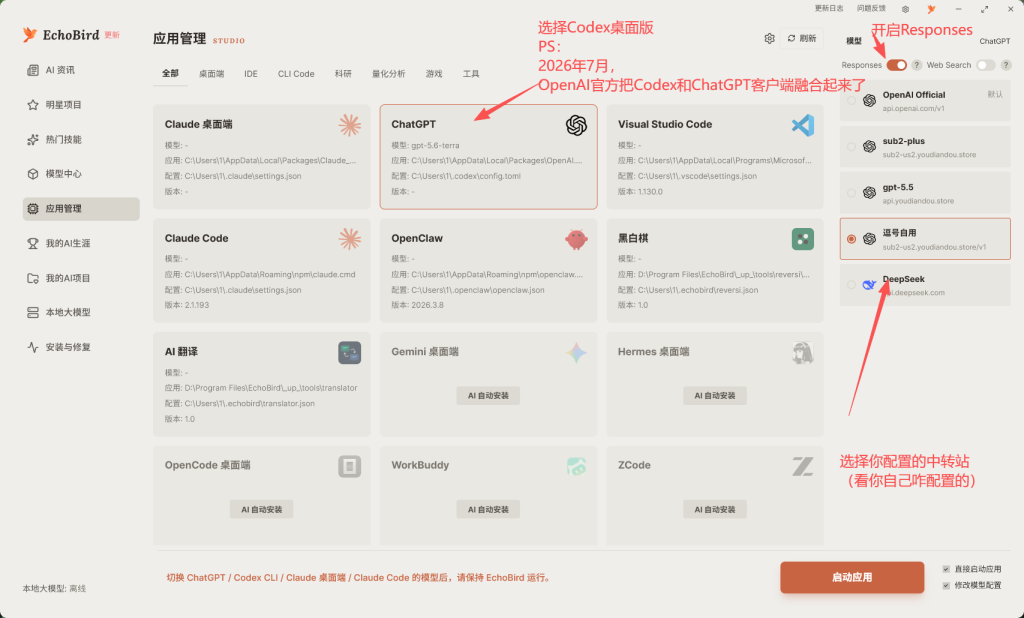This screenshot has height=618, width=1024.
Task: Switch to the 桌面端 tab
Action: pyautogui.click(x=212, y=74)
